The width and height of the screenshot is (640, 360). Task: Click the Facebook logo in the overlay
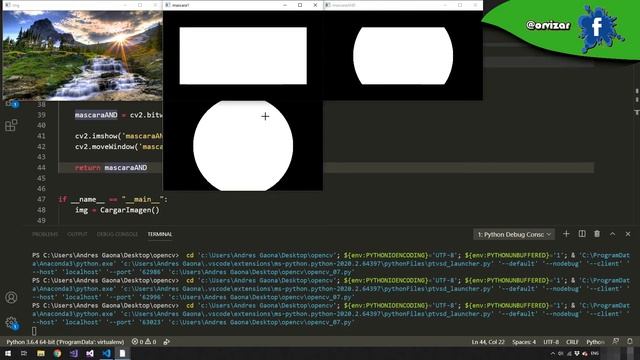(x=597, y=28)
